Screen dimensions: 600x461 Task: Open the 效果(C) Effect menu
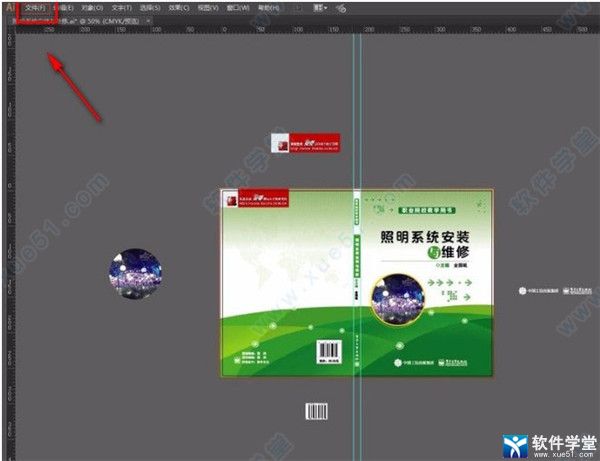pyautogui.click(x=179, y=8)
